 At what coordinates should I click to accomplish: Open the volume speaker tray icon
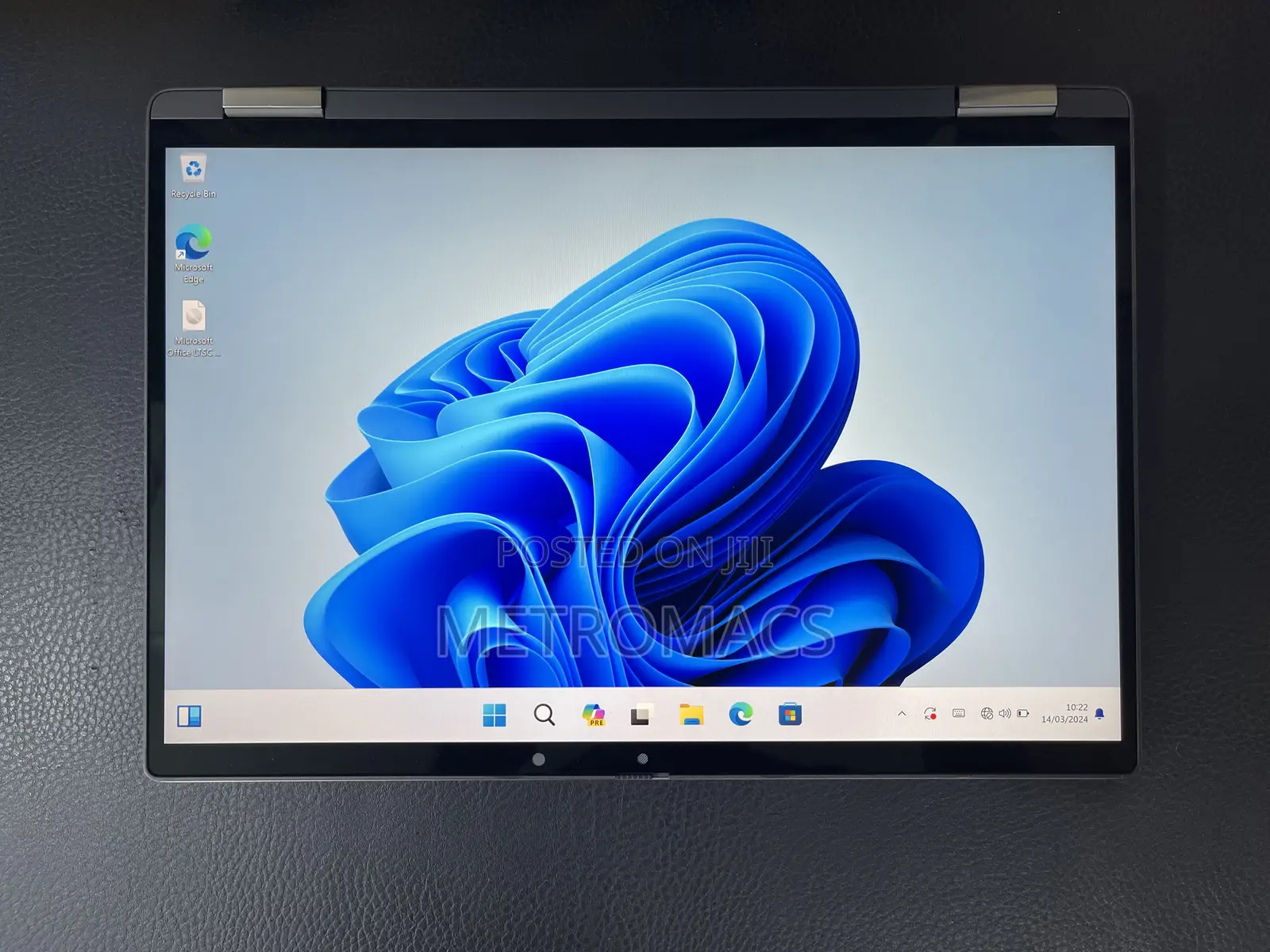(1005, 713)
